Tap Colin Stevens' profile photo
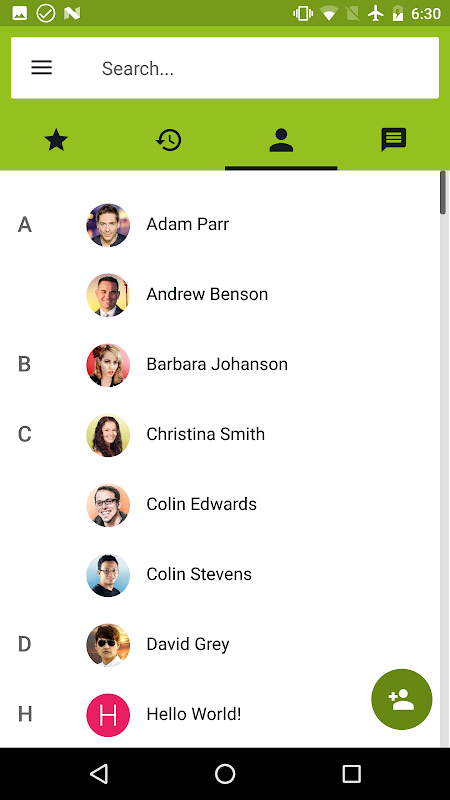 pyautogui.click(x=108, y=574)
